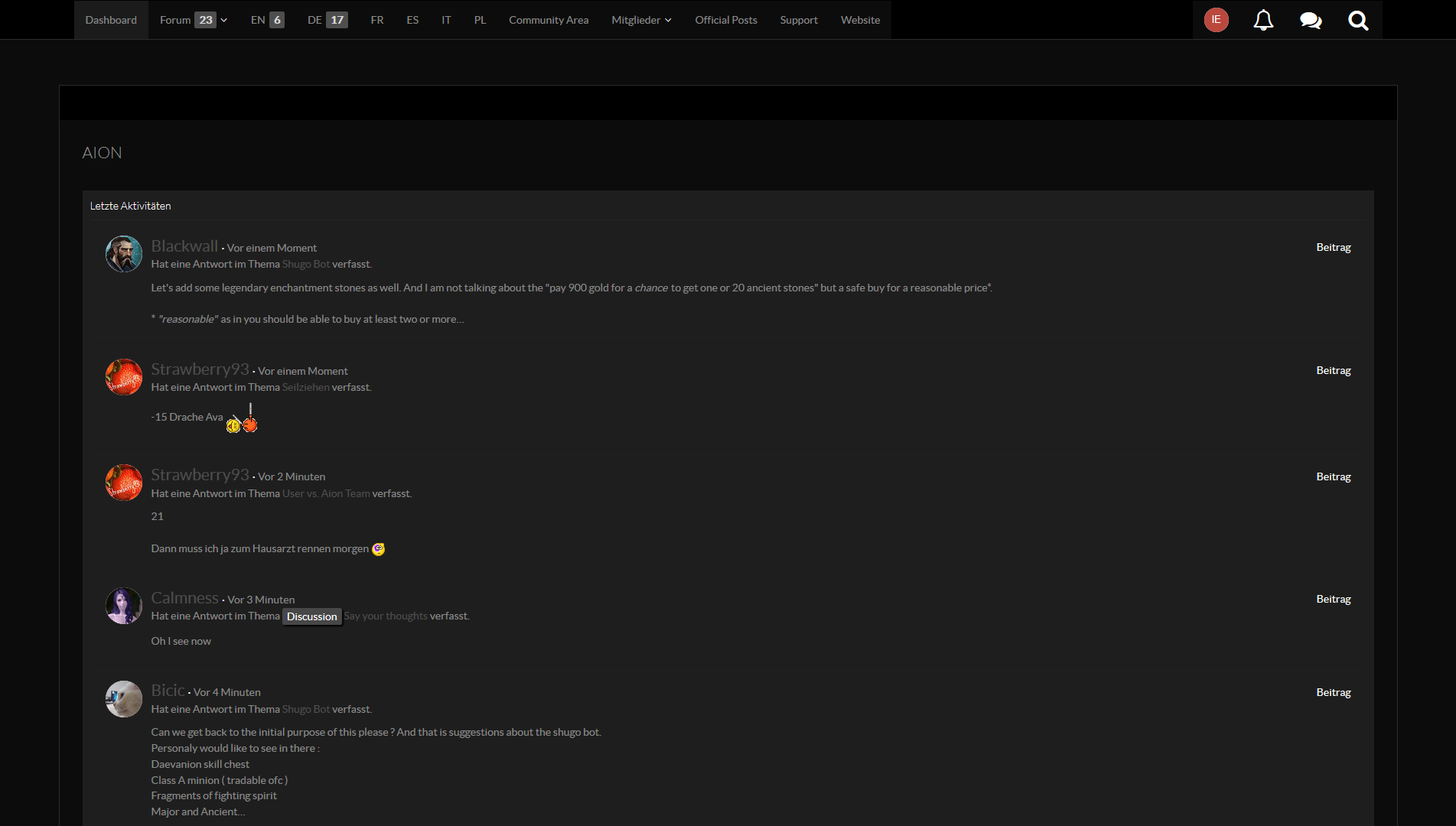Open the Community Area menu item

pyautogui.click(x=548, y=20)
